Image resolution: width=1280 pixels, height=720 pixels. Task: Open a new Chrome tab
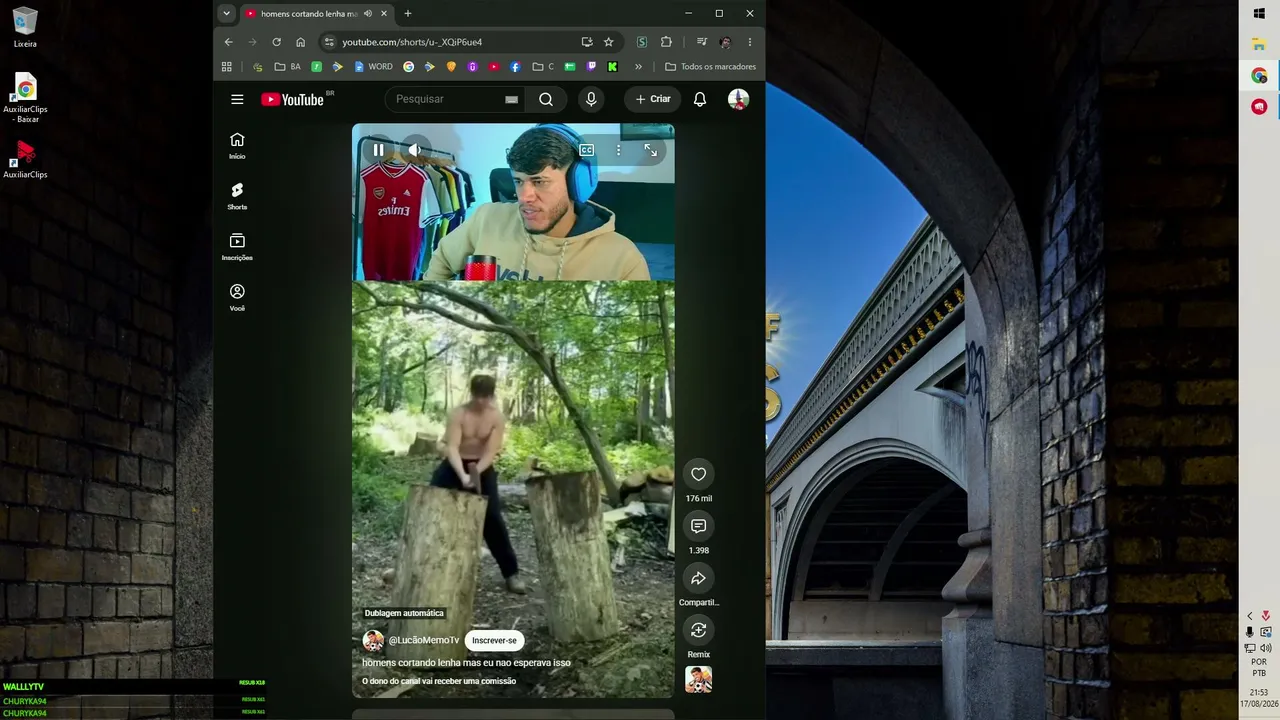click(408, 13)
